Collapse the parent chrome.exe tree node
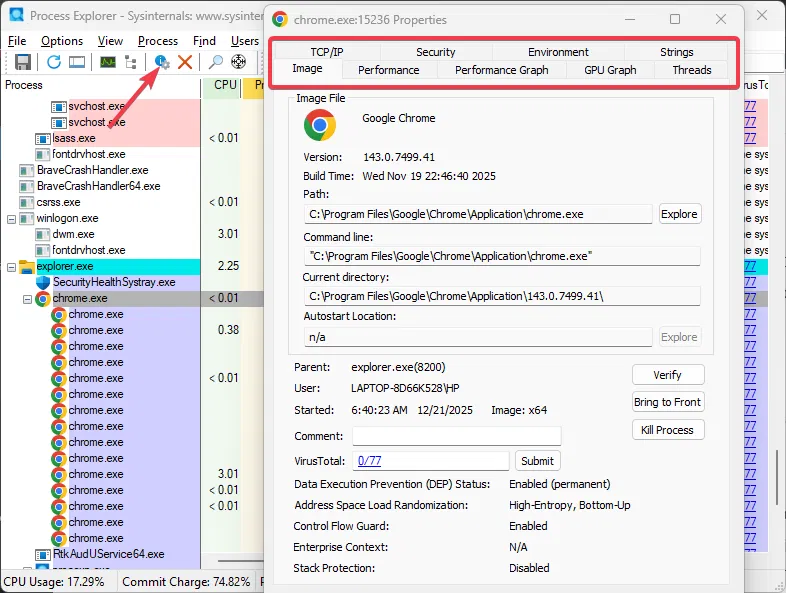Screen dimensions: 786x593 pos(27,299)
